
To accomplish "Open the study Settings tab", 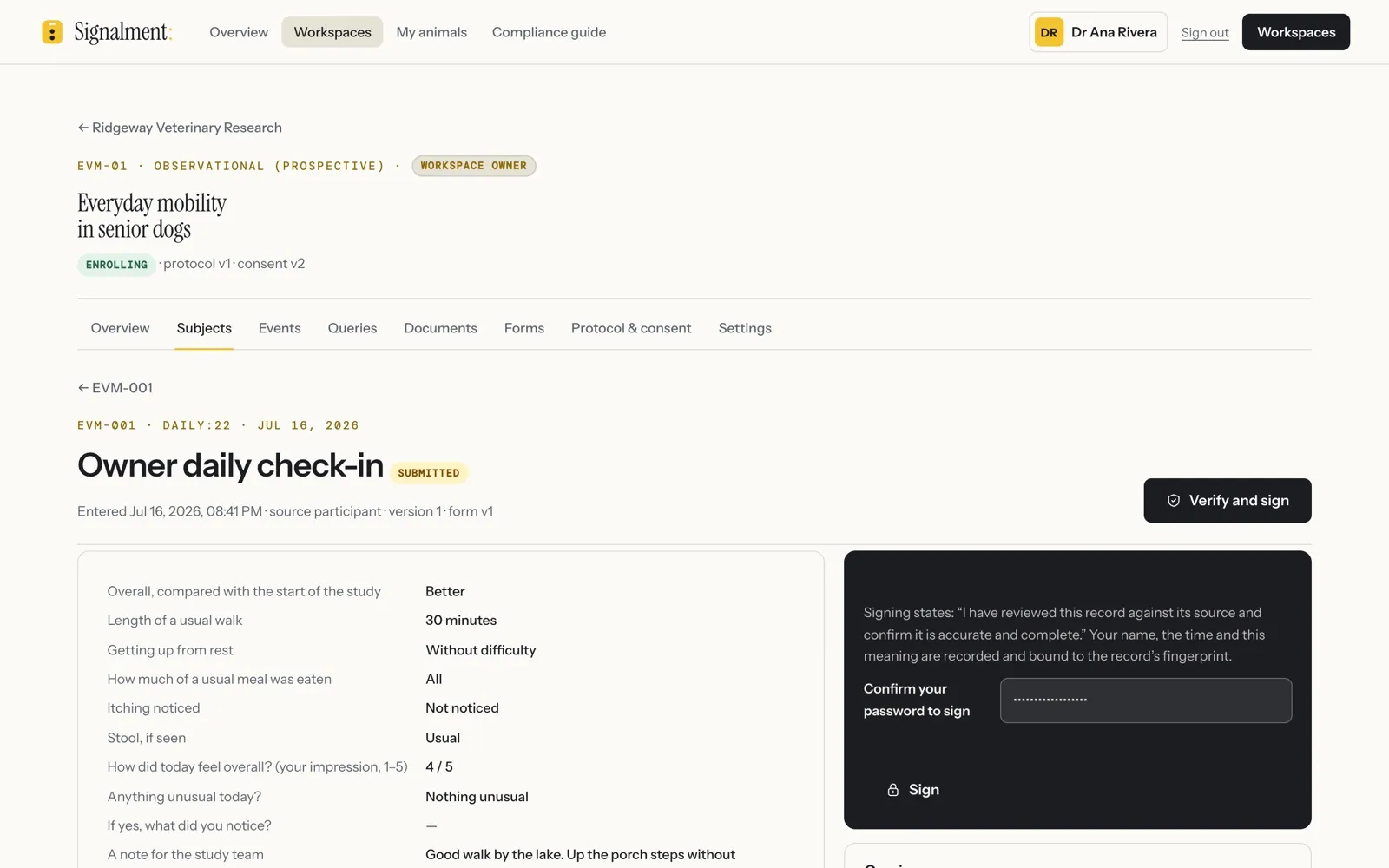I will (745, 328).
